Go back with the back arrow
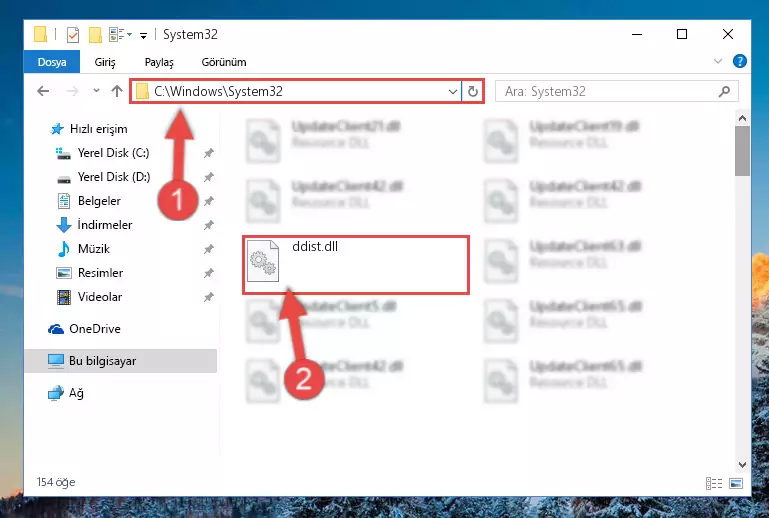 43,91
